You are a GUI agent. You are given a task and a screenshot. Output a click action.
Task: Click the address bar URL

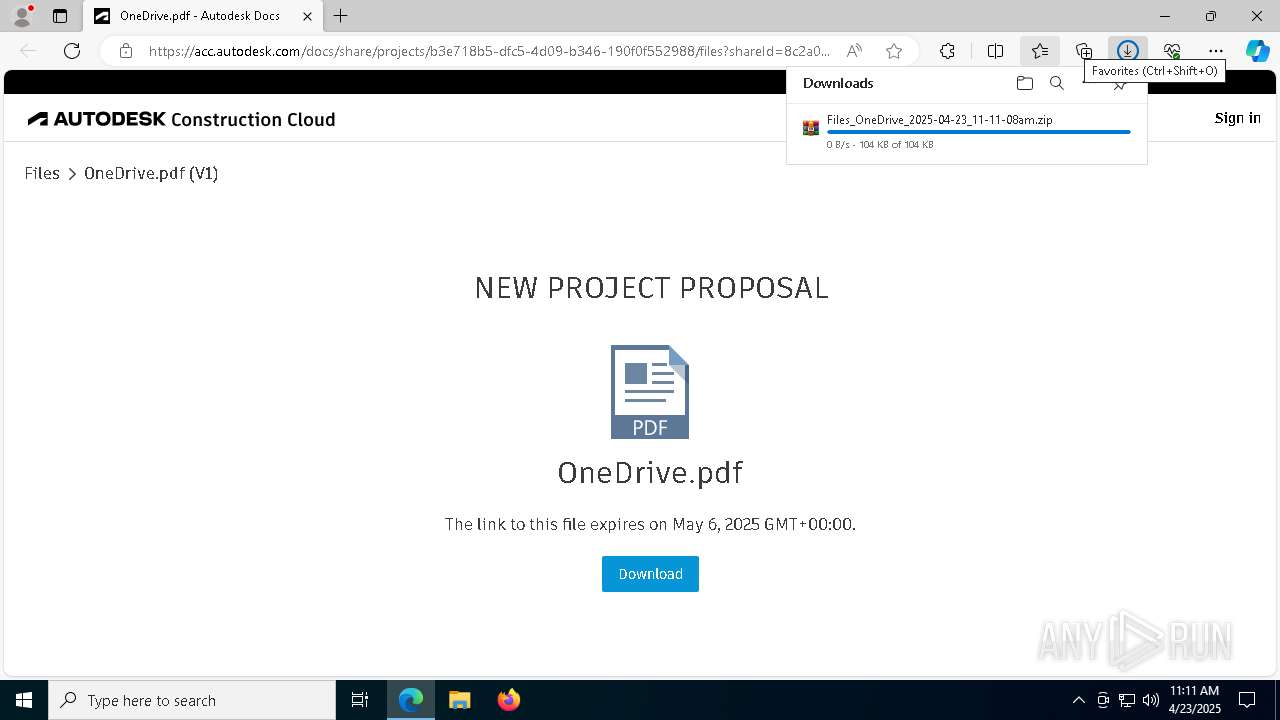[x=489, y=51]
